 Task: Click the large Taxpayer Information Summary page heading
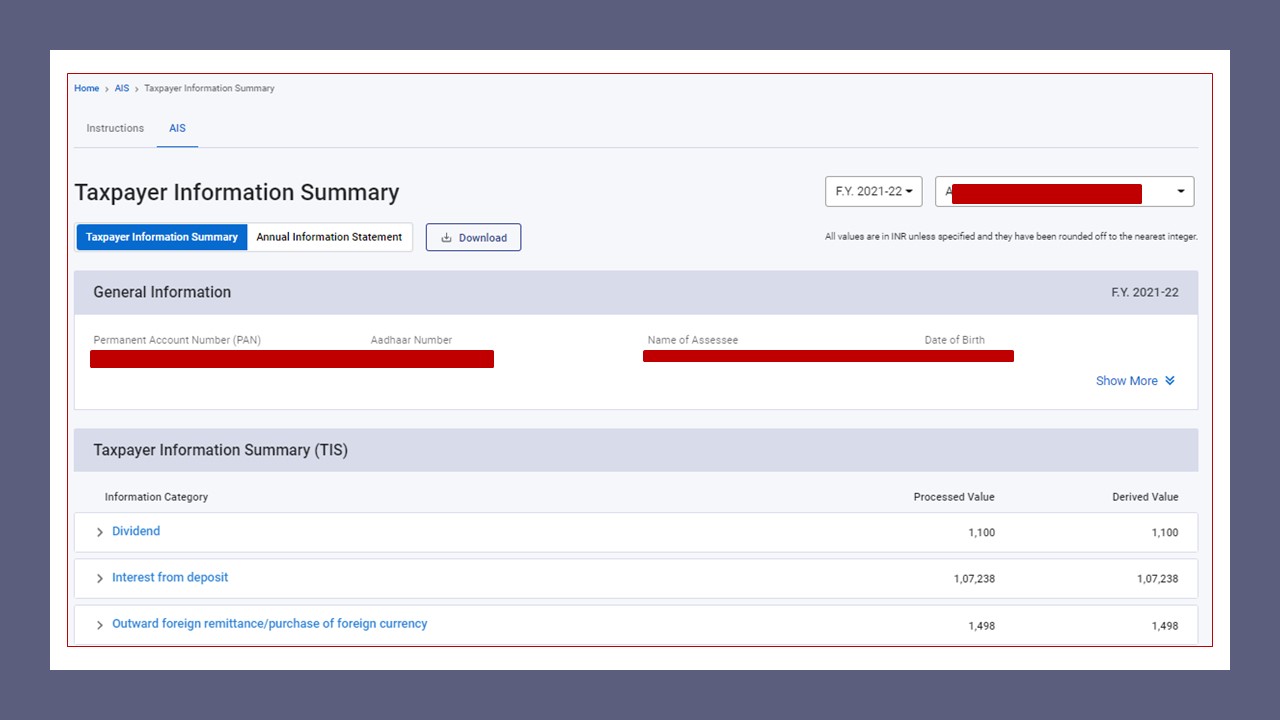coord(237,192)
